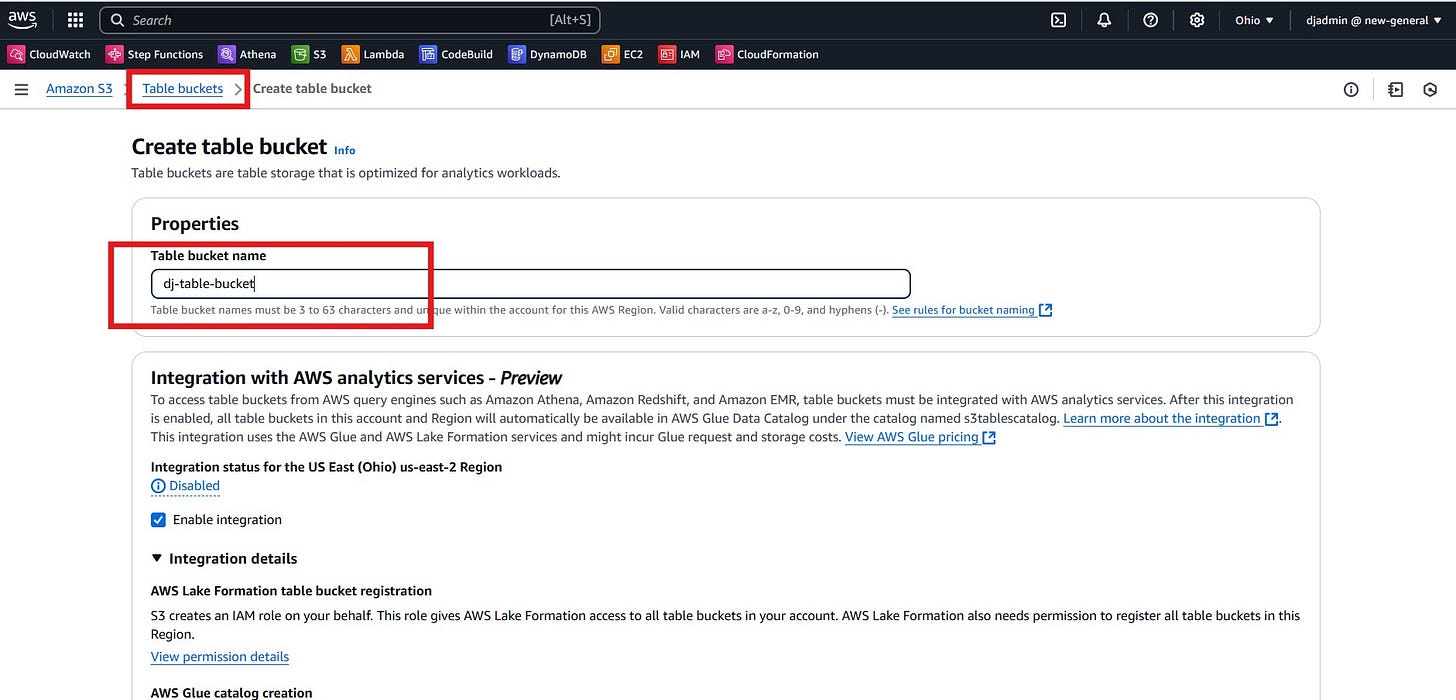Click the Disabled integration status
The width and height of the screenshot is (1456, 700).
click(186, 486)
